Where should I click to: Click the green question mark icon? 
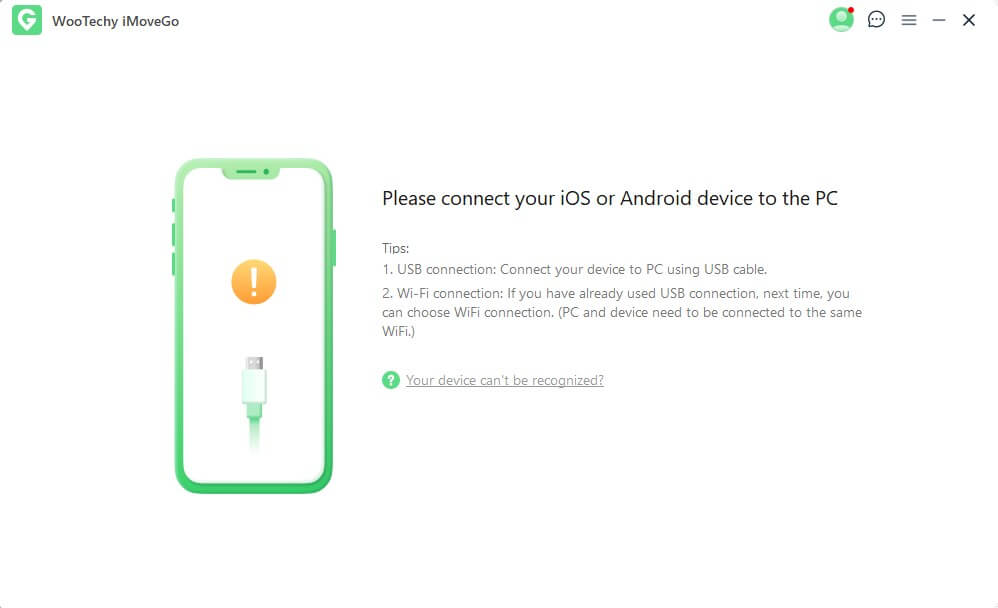tap(390, 380)
